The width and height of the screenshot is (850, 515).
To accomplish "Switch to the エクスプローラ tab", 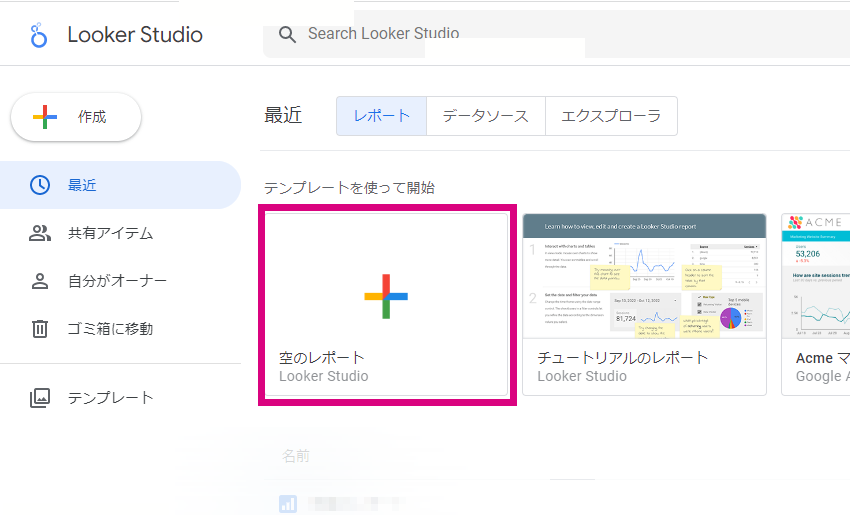I will click(x=611, y=116).
